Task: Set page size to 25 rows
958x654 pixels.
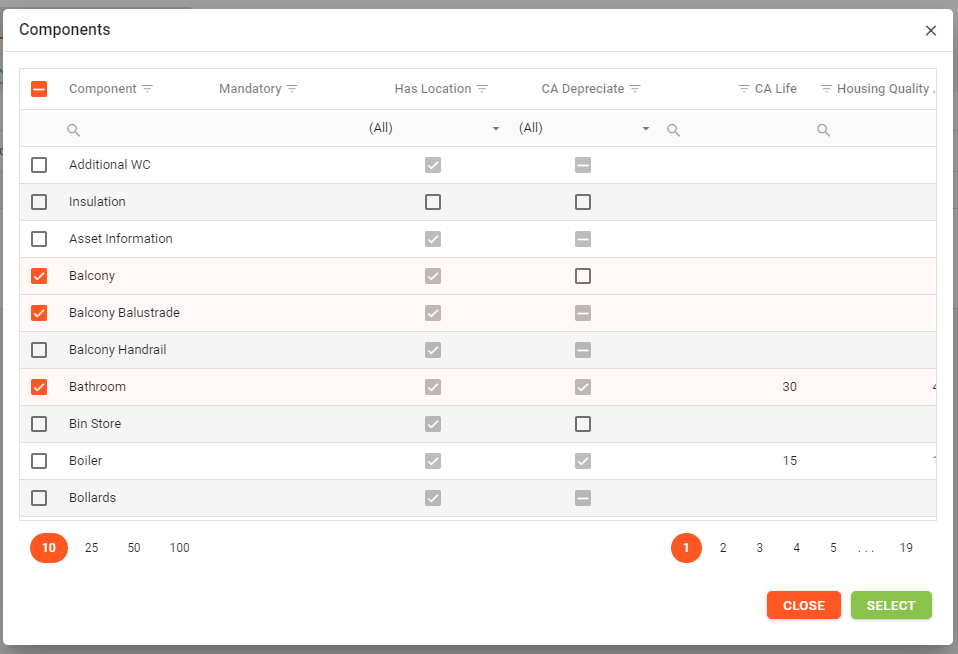Action: point(91,548)
